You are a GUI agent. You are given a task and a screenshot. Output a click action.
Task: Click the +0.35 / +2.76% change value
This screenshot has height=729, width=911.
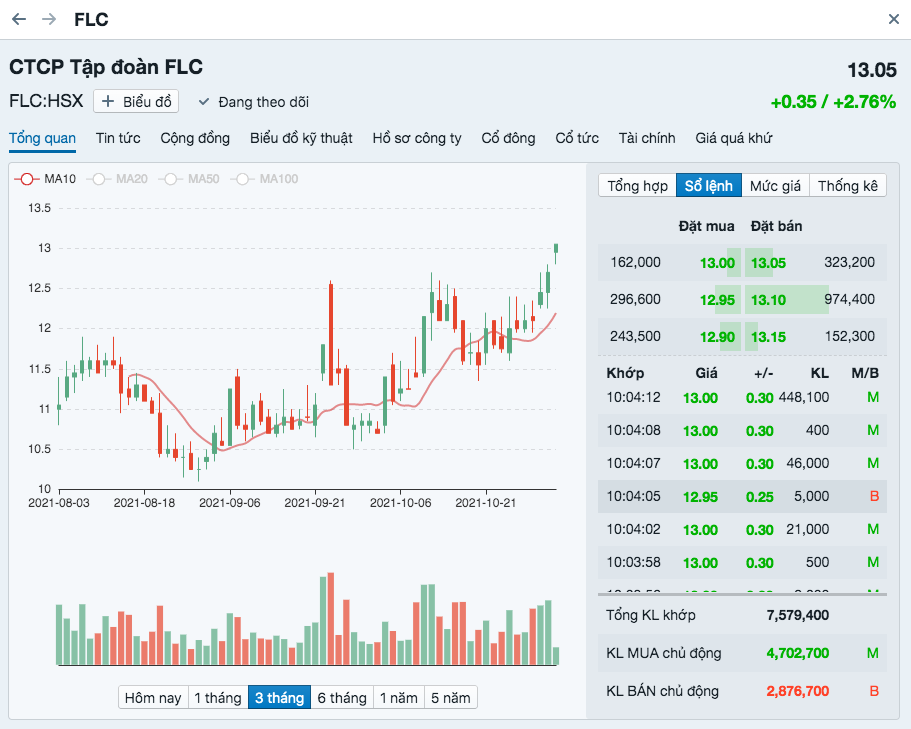pyautogui.click(x=833, y=102)
